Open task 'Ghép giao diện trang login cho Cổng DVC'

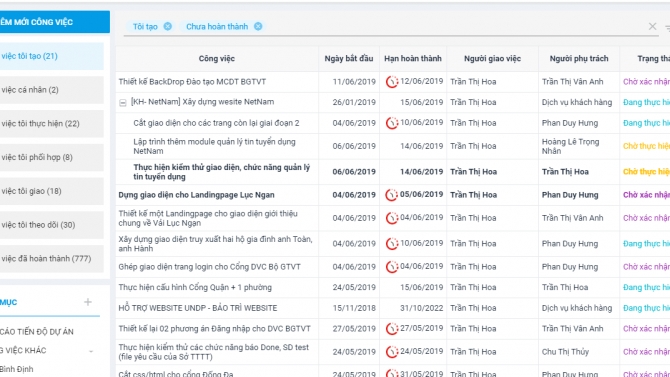coord(209,267)
